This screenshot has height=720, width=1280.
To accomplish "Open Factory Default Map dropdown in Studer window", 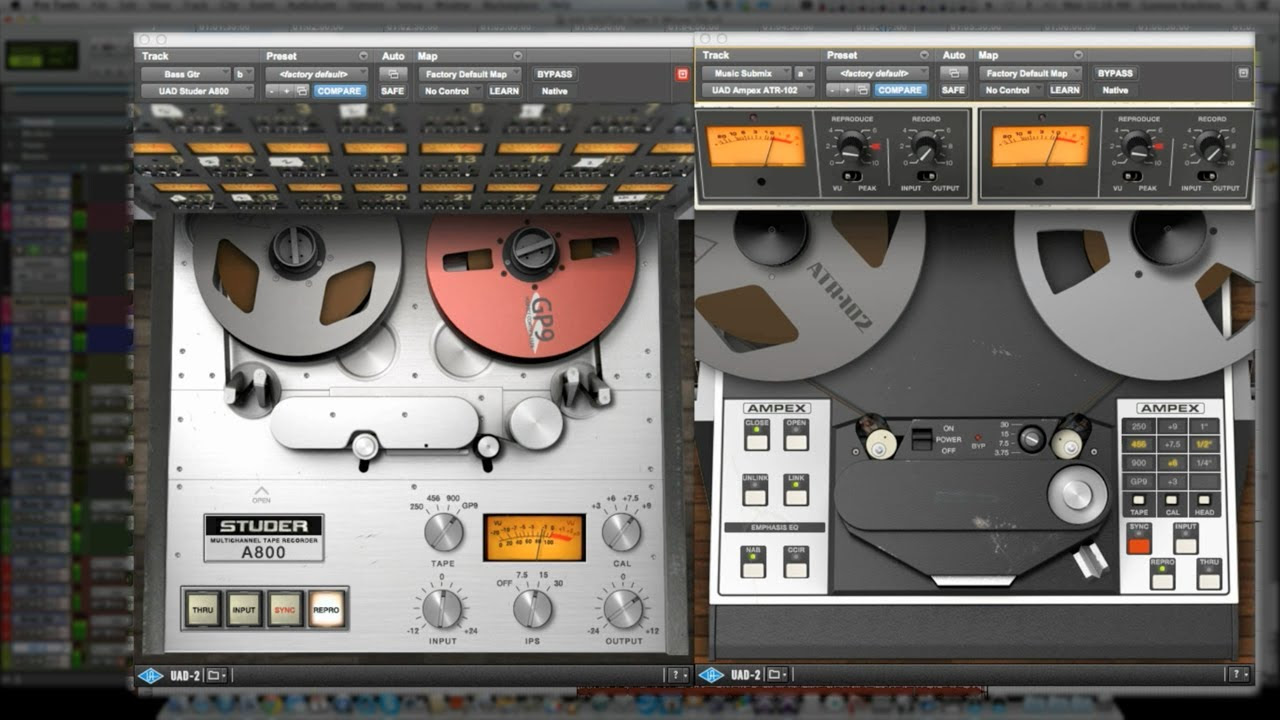I will coord(470,74).
